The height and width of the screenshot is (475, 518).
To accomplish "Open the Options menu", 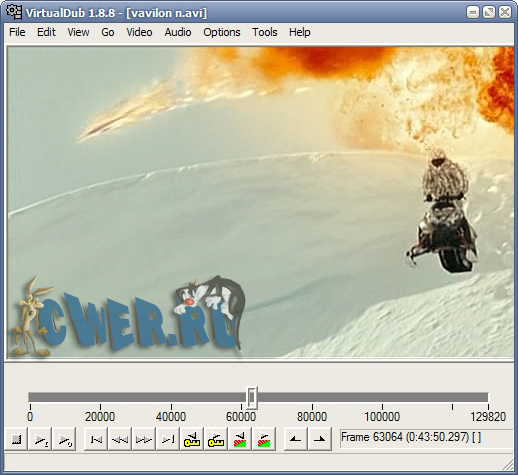I will pyautogui.click(x=222, y=32).
